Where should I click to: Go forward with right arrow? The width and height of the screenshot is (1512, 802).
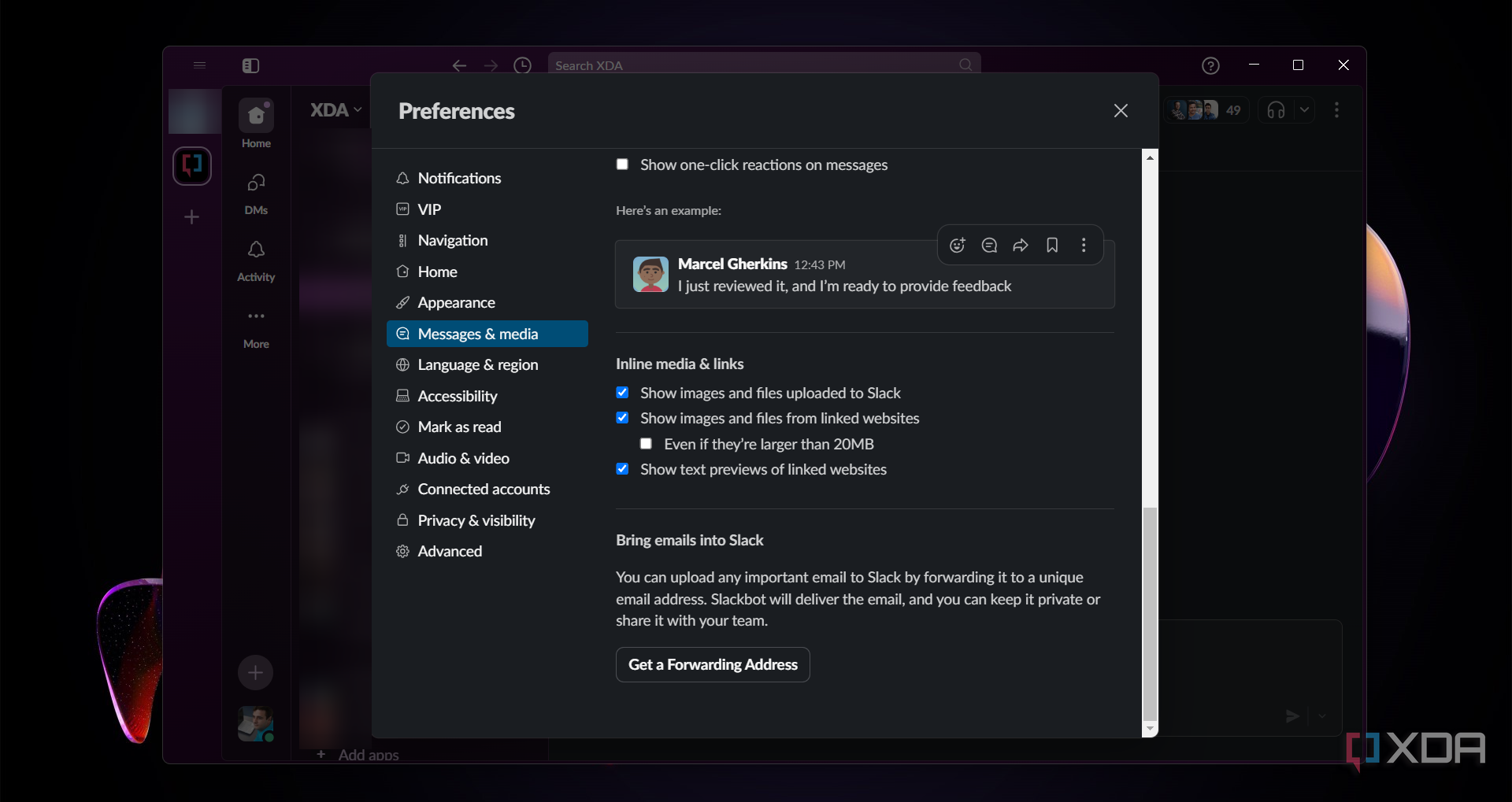click(x=491, y=65)
